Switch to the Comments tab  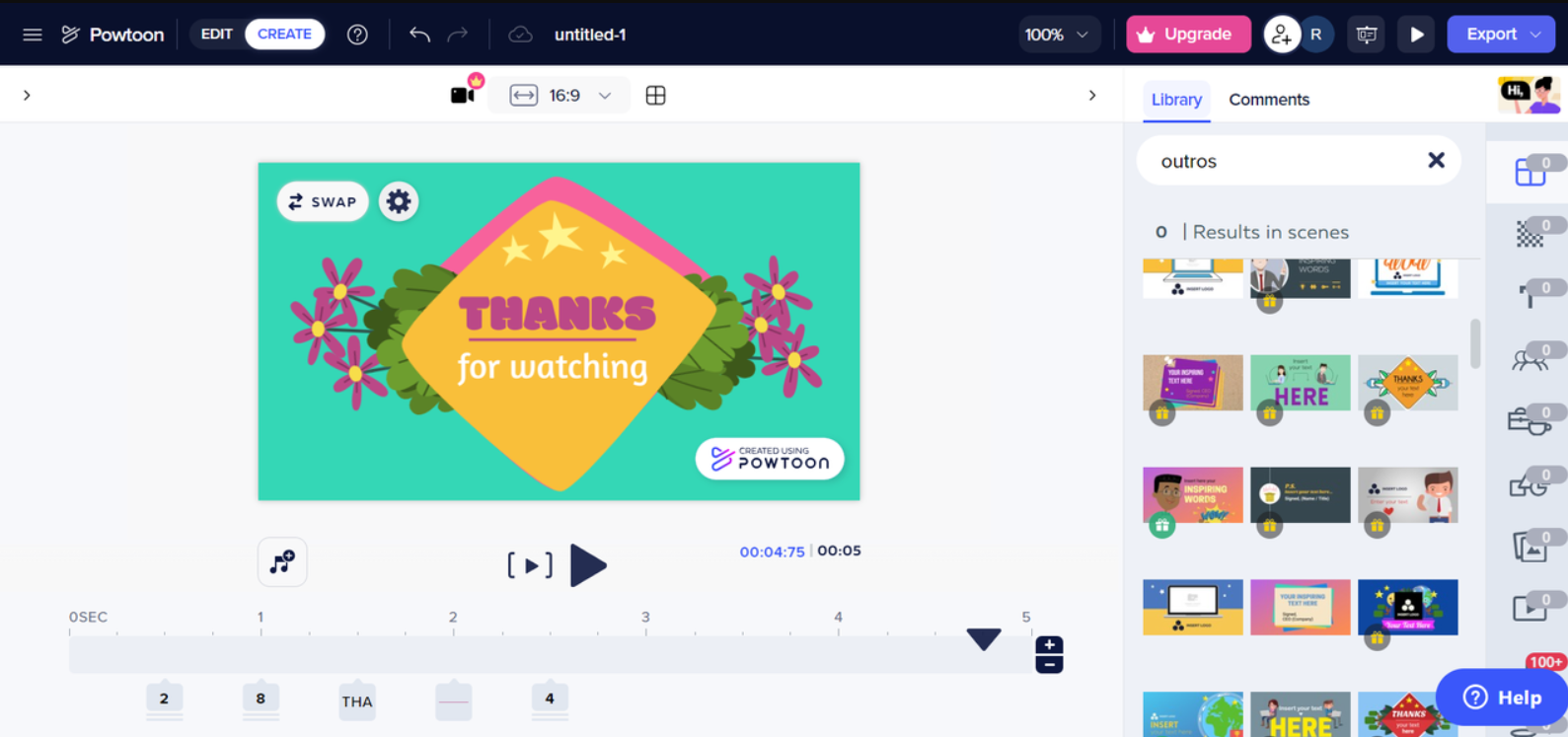(1269, 100)
